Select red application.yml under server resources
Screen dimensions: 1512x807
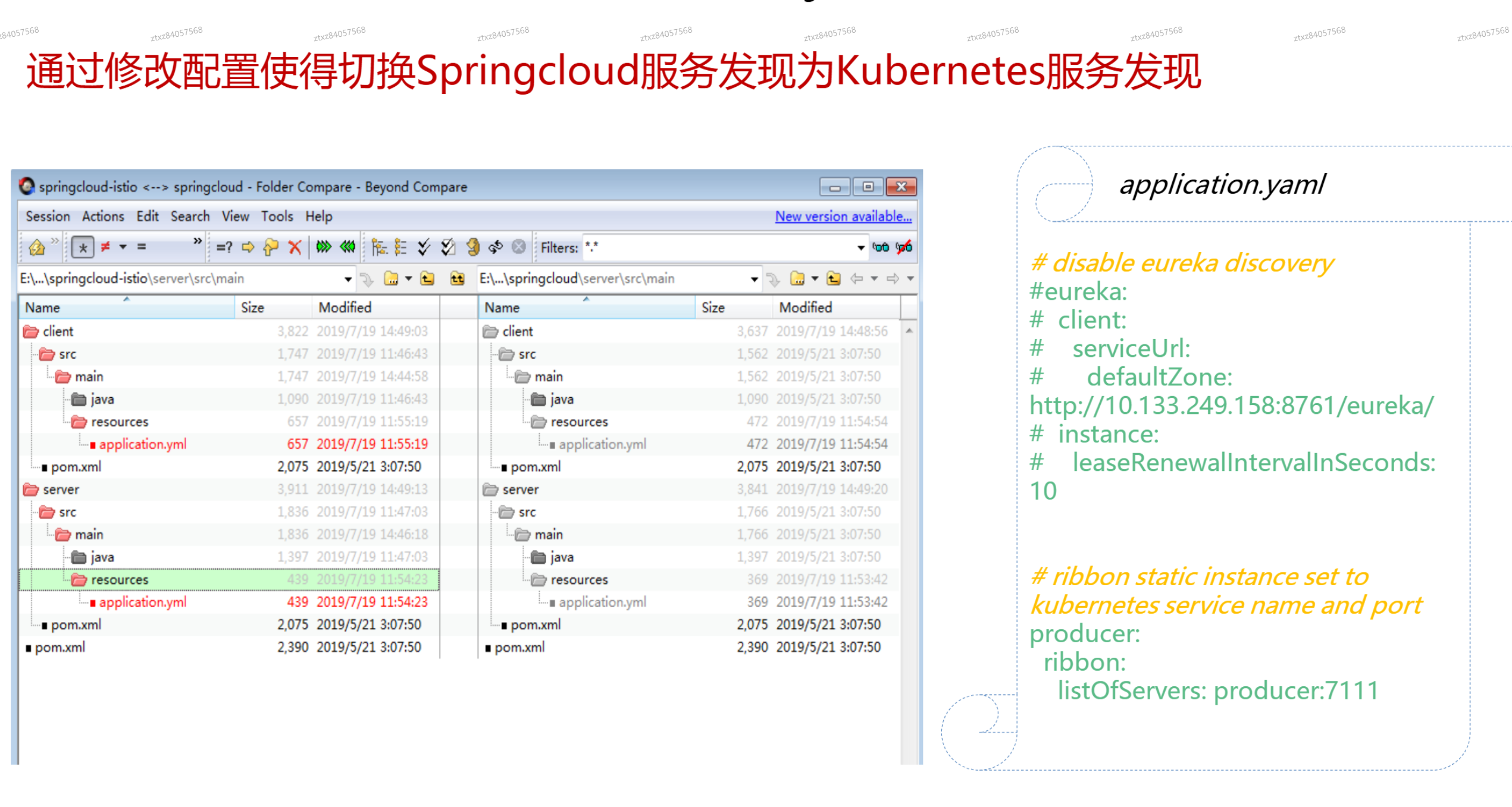pos(143,602)
